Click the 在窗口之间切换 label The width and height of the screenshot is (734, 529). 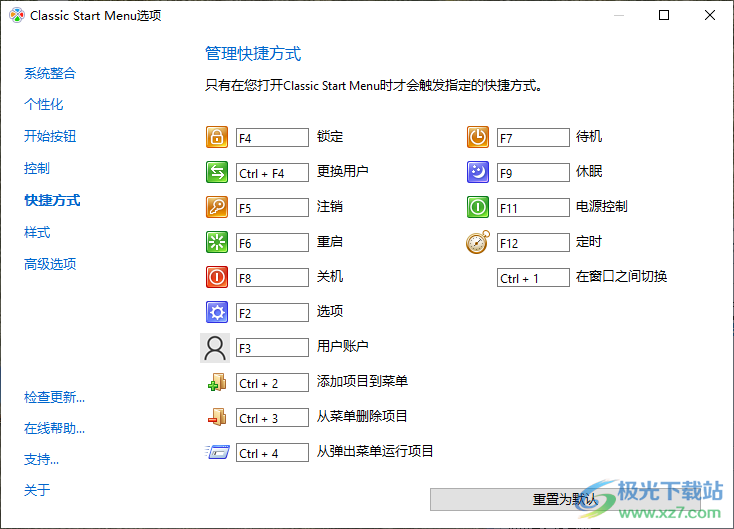coord(621,276)
